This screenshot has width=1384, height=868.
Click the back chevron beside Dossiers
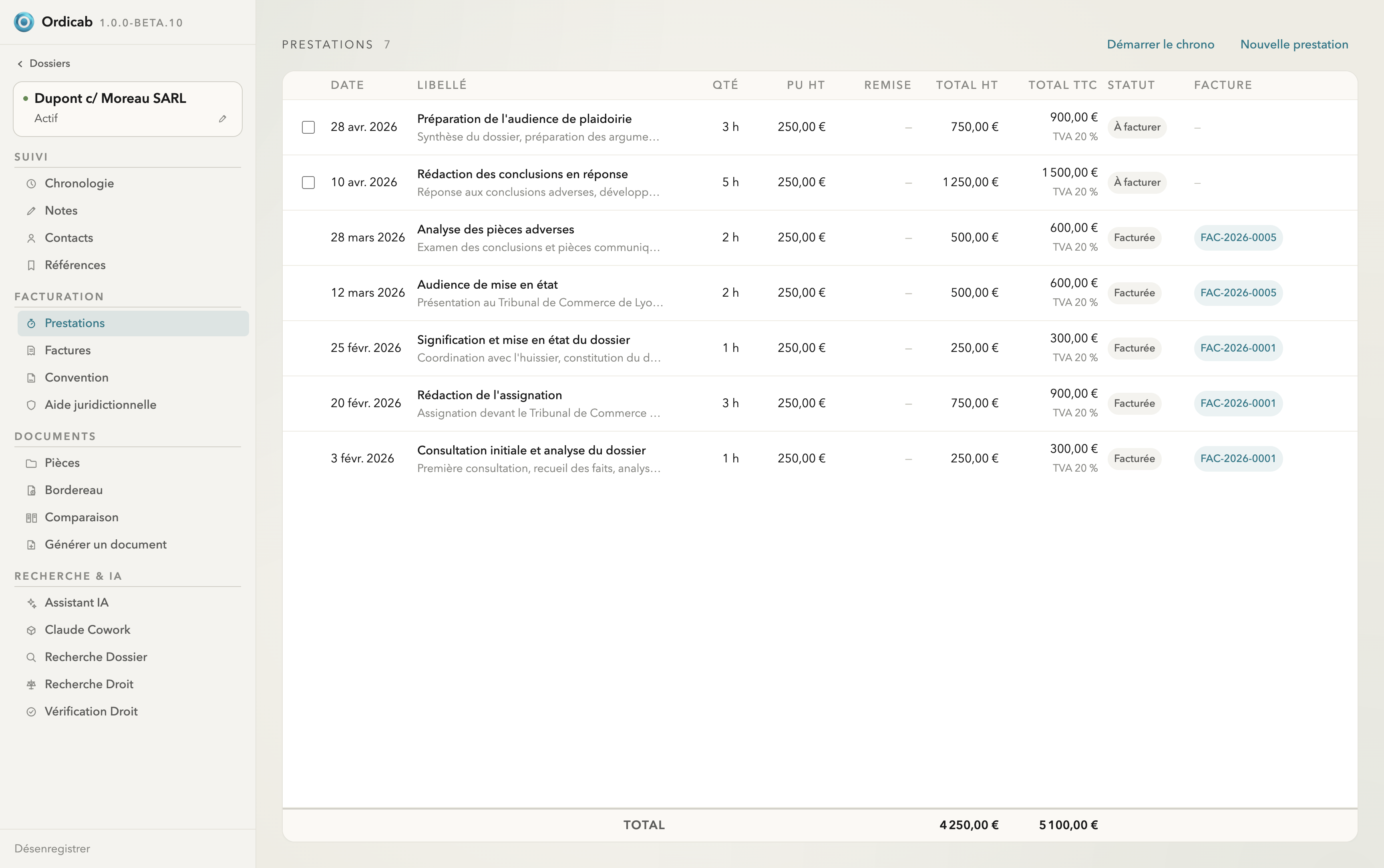[20, 64]
